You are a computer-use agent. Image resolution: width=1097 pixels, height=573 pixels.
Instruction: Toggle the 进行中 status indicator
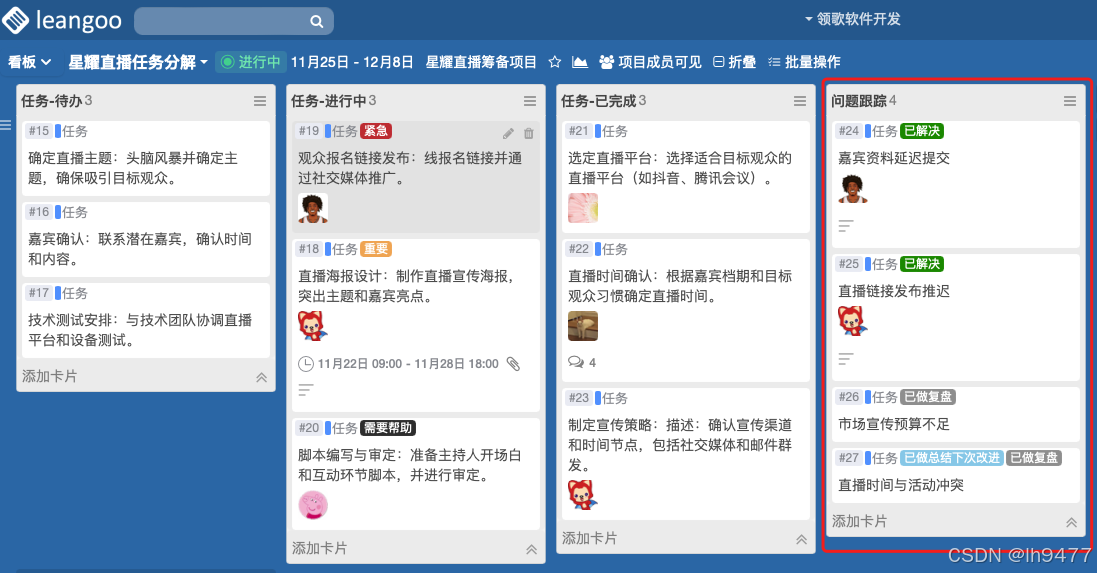pyautogui.click(x=251, y=62)
